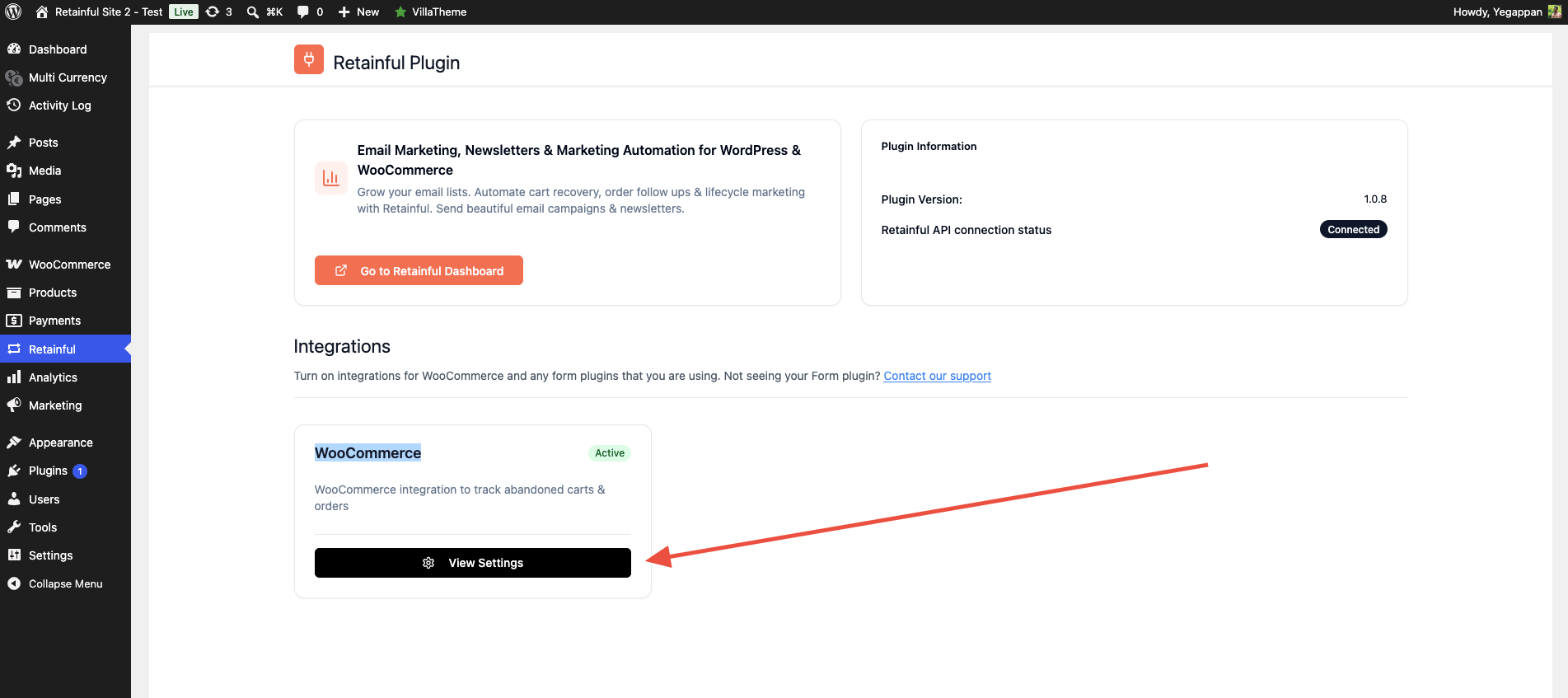Click the WooCommerce integration card title

367,452
